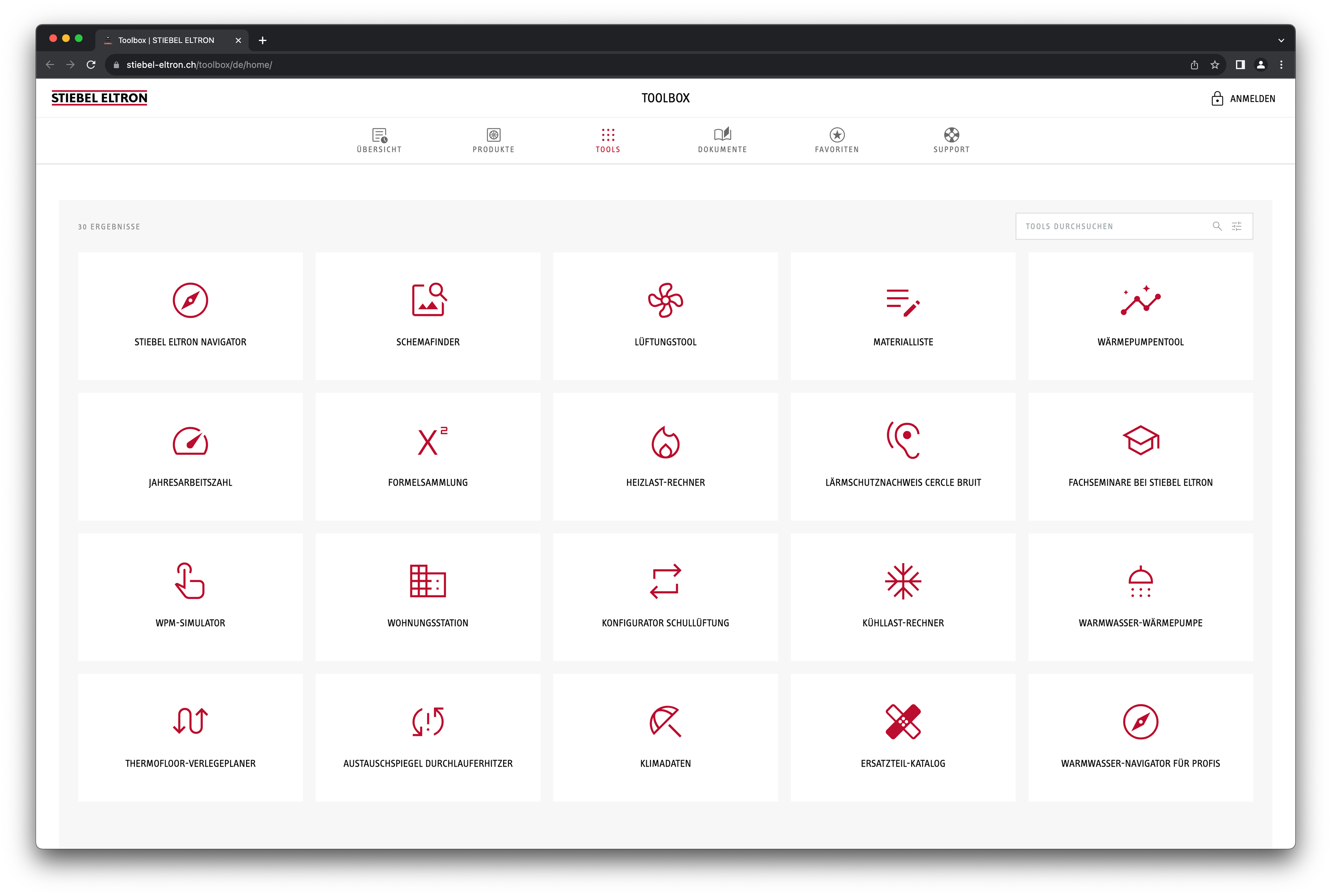Image resolution: width=1331 pixels, height=896 pixels.
Task: Click the Klimadaten label
Action: pos(665,763)
